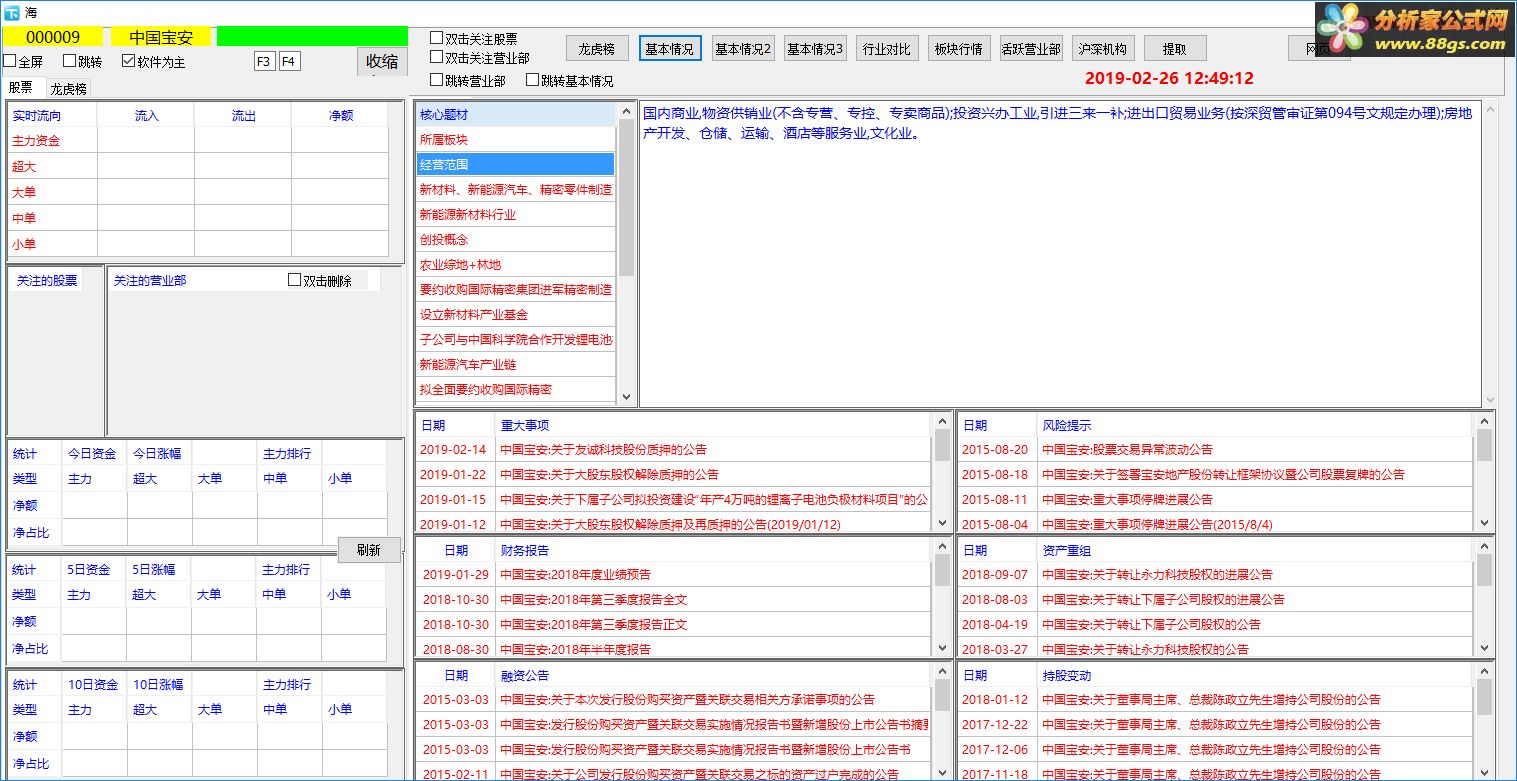Enable the 双击删除 checkbox

(294, 280)
